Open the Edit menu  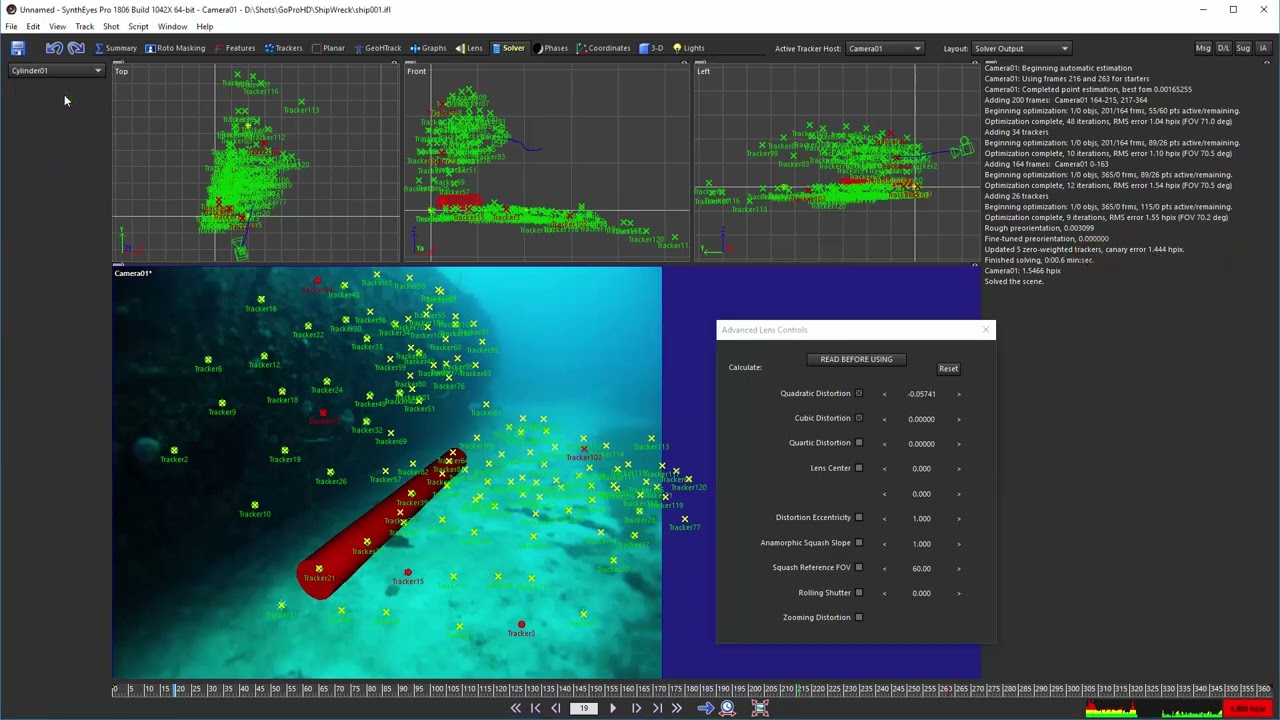click(33, 26)
